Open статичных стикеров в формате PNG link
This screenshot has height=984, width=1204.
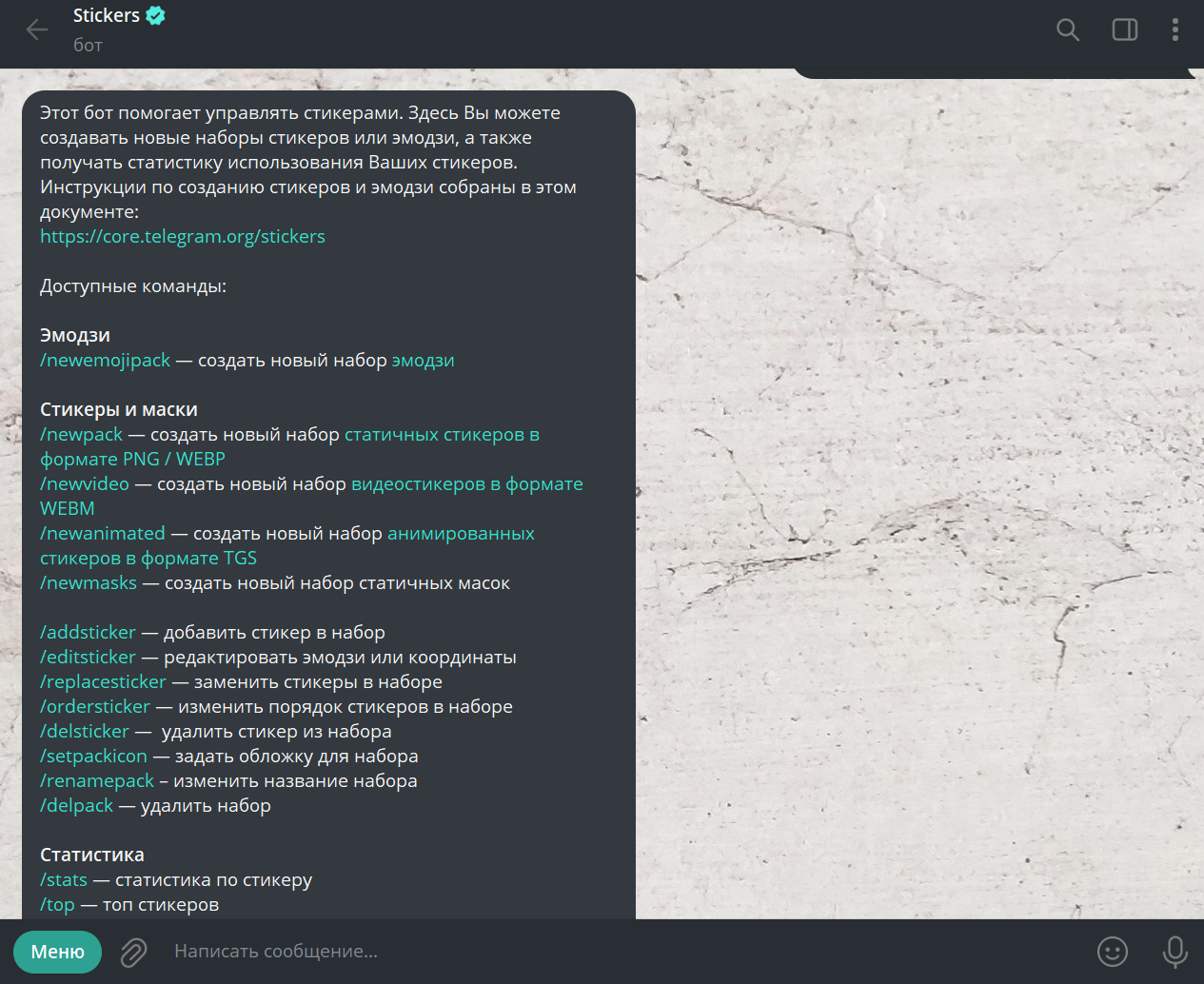(x=289, y=446)
